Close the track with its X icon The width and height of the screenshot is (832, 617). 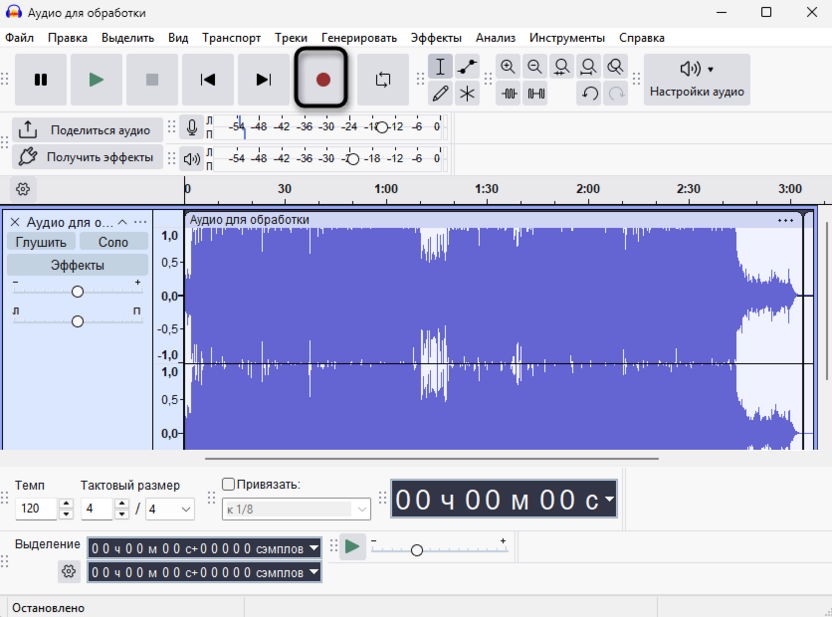click(15, 222)
